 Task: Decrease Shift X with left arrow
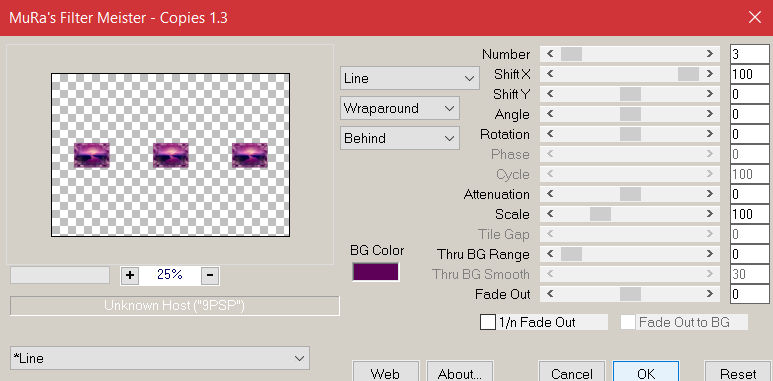tap(550, 74)
